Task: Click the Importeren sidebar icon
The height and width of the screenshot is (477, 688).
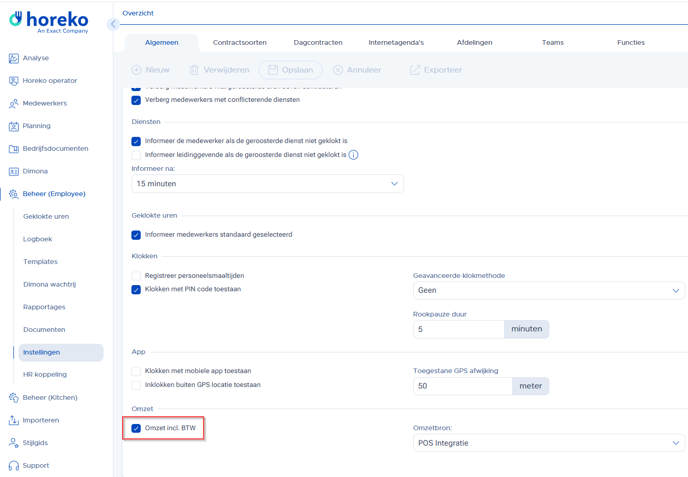Action: [x=13, y=420]
